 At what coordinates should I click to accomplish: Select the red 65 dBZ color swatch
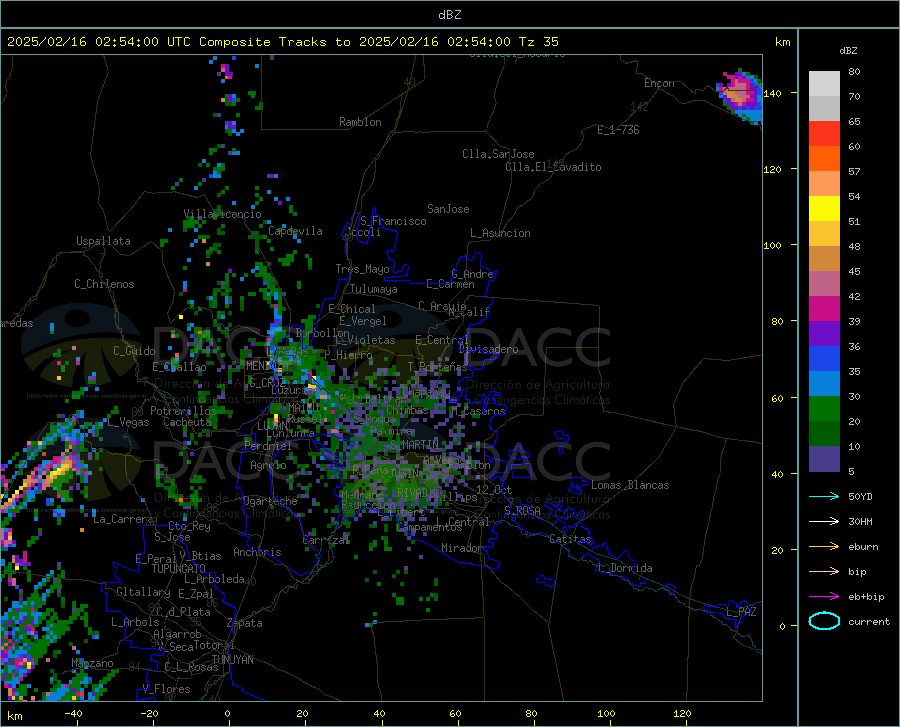[824, 134]
